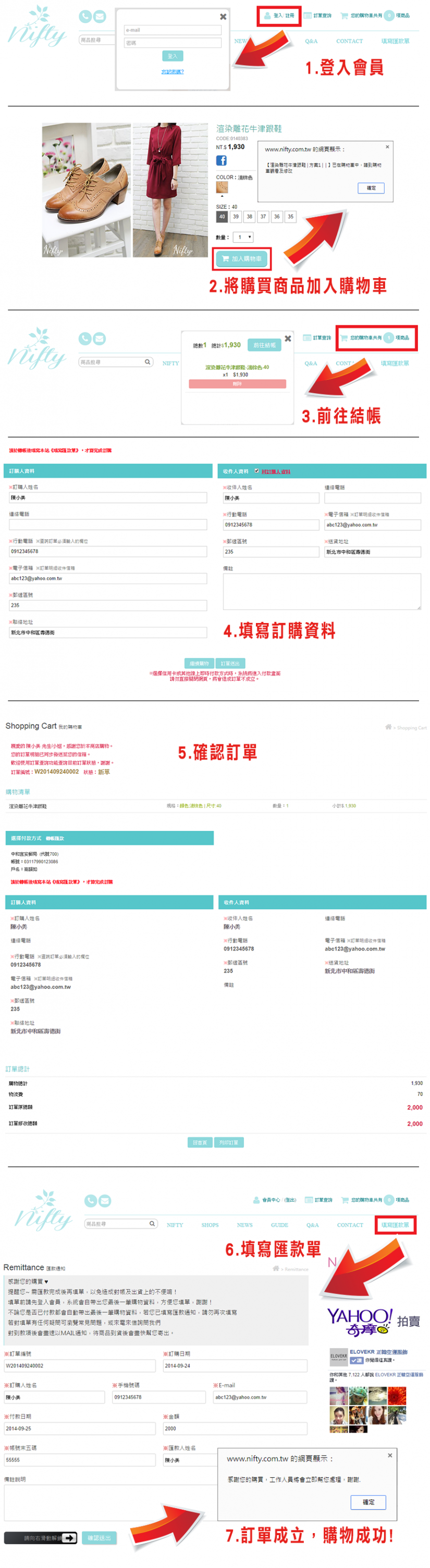This screenshot has height=1568, width=430.
Task: Click the Facebook Like button for ELOVEKR
Action: pos(357,1360)
